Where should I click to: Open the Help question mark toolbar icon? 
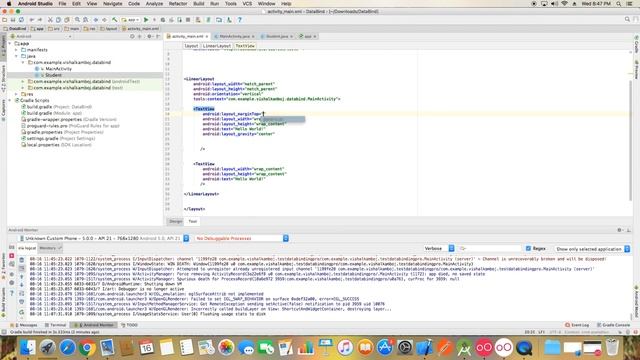(x=240, y=20)
